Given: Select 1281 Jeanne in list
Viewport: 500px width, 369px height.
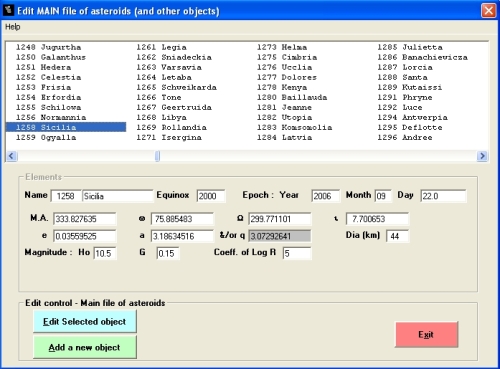Looking at the screenshot, I should [x=285, y=107].
